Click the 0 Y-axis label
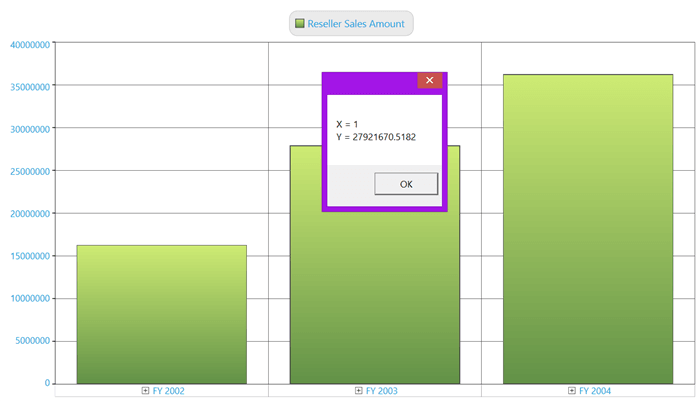700x401 pixels. (47, 383)
